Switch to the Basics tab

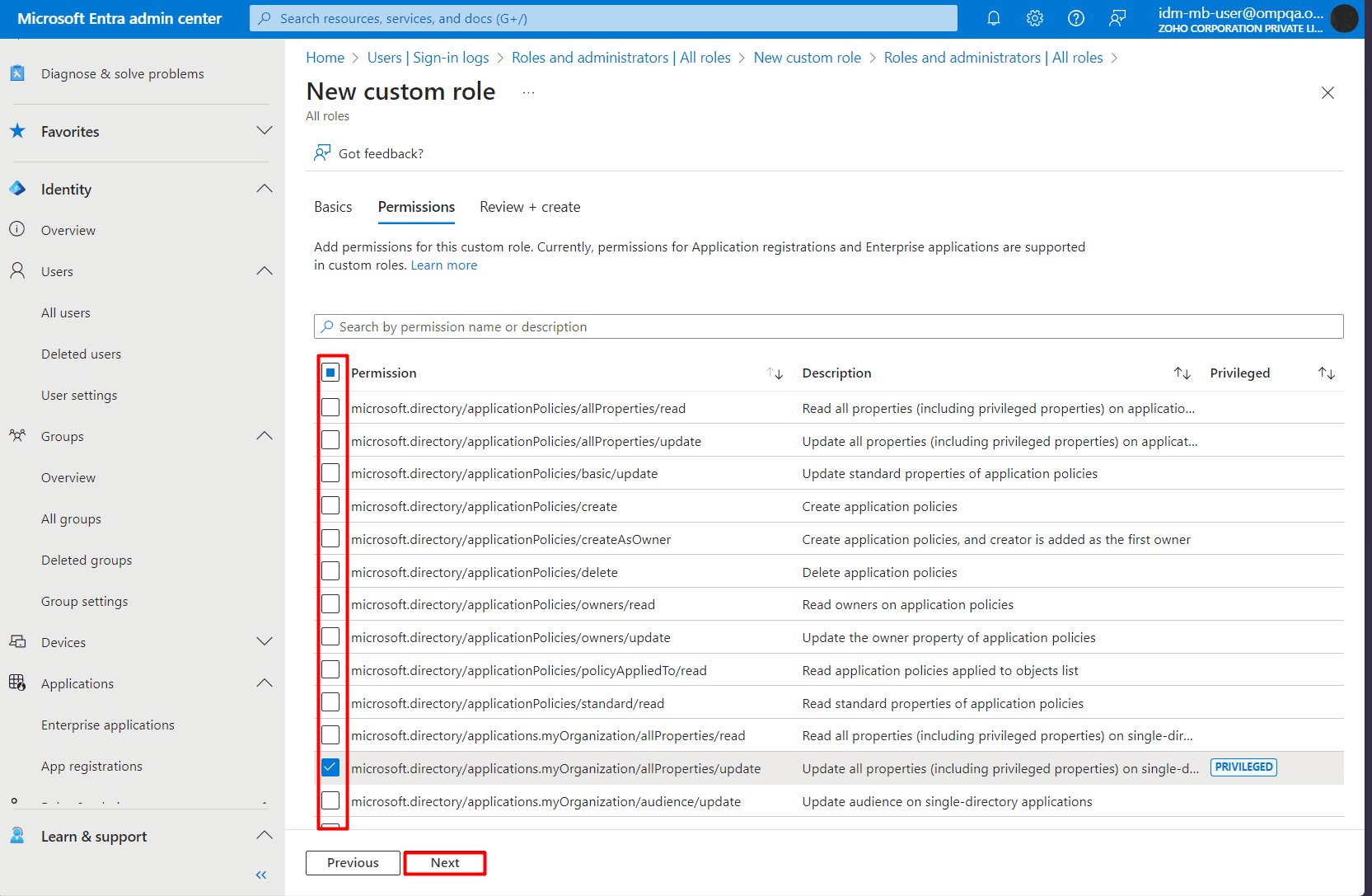pos(332,206)
